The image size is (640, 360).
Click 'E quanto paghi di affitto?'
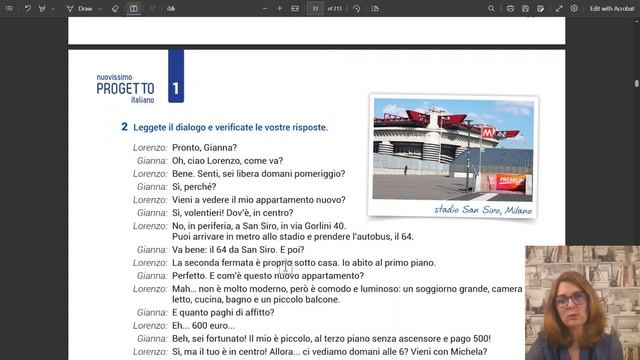click(x=223, y=313)
